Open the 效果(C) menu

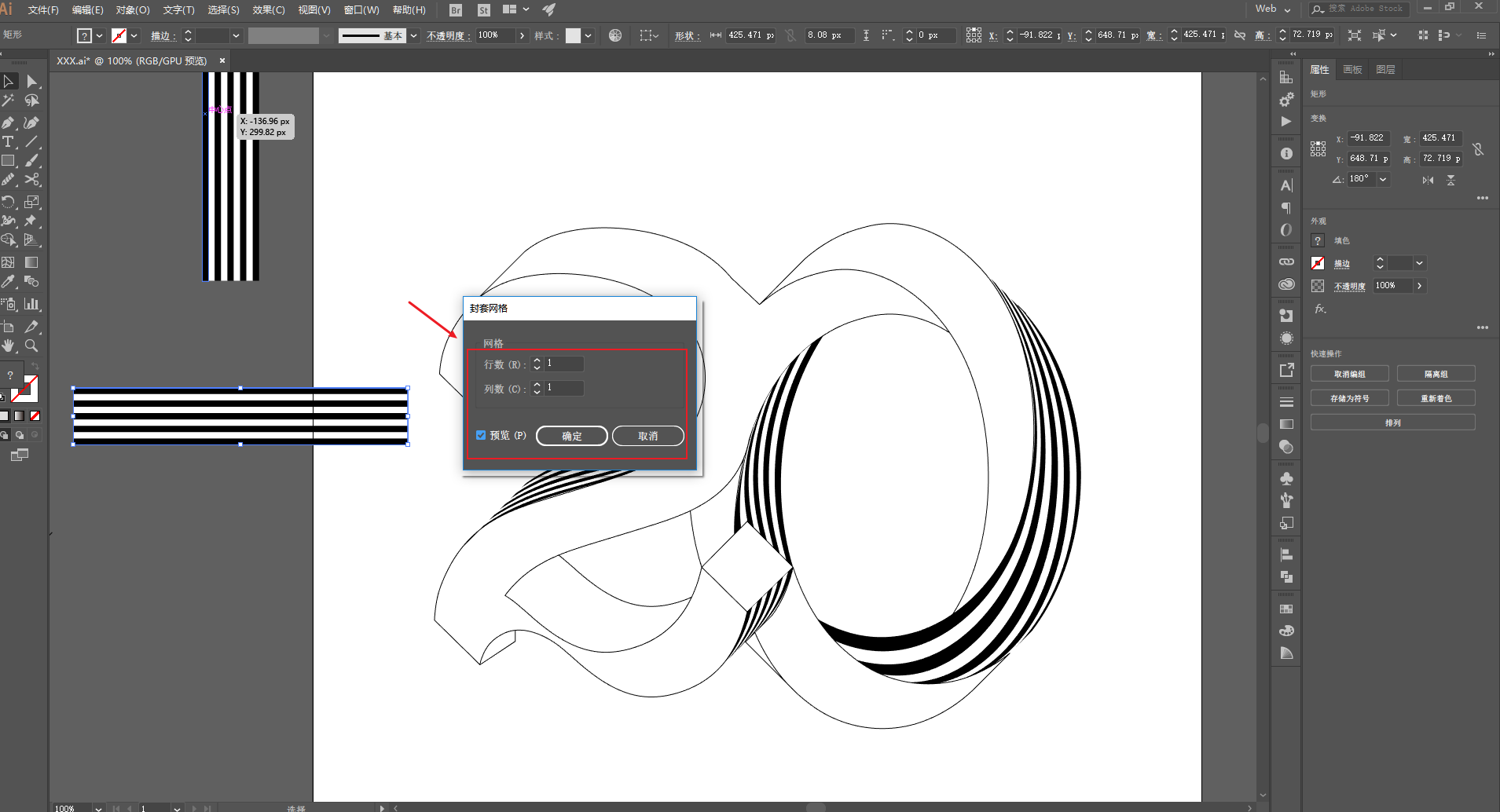pyautogui.click(x=269, y=10)
